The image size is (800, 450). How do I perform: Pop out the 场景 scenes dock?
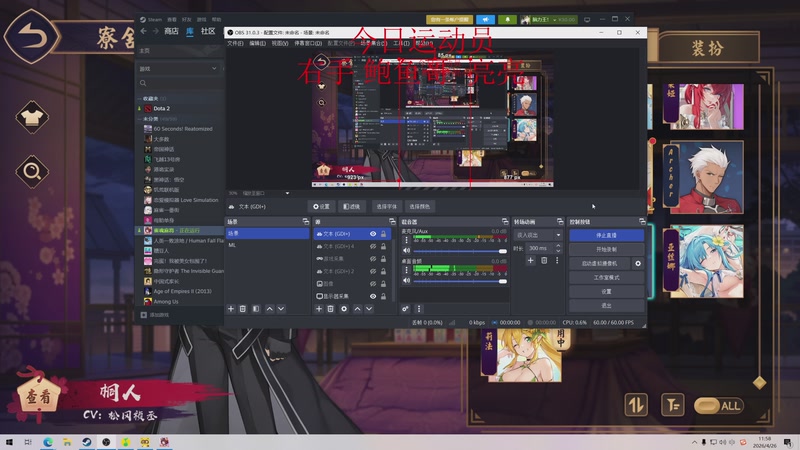306,221
